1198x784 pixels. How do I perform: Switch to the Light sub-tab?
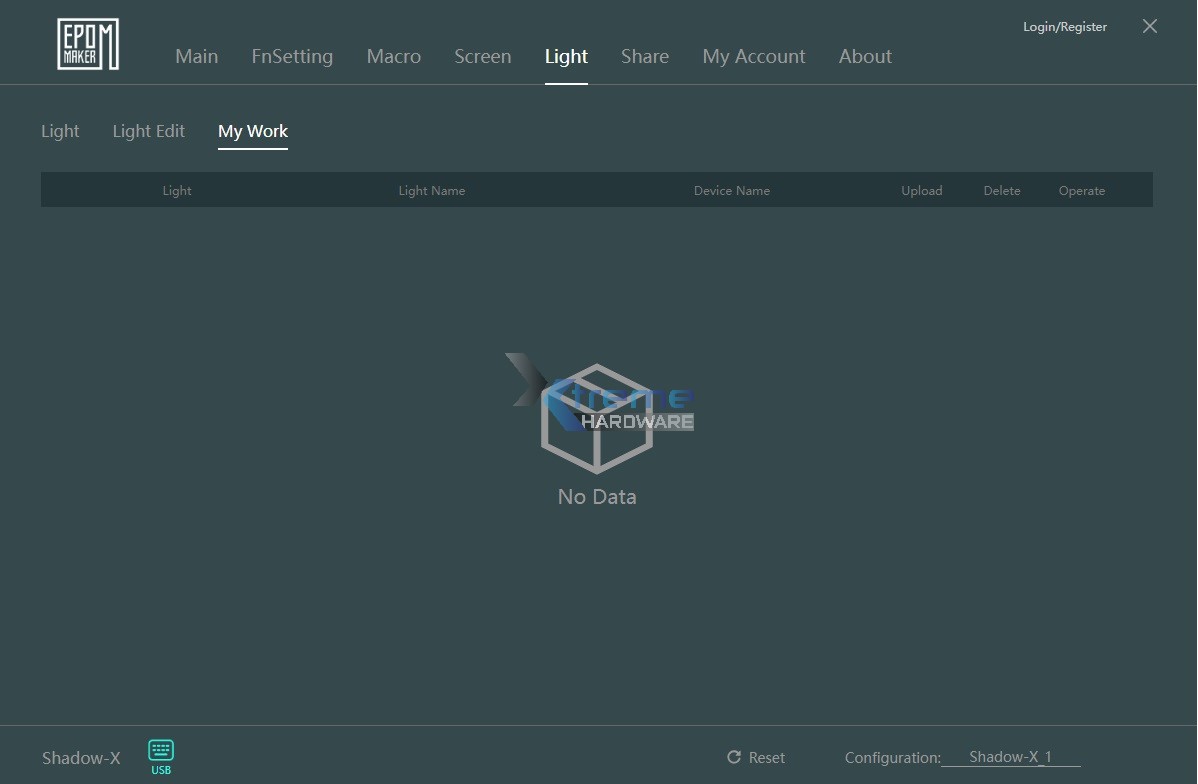coord(60,131)
